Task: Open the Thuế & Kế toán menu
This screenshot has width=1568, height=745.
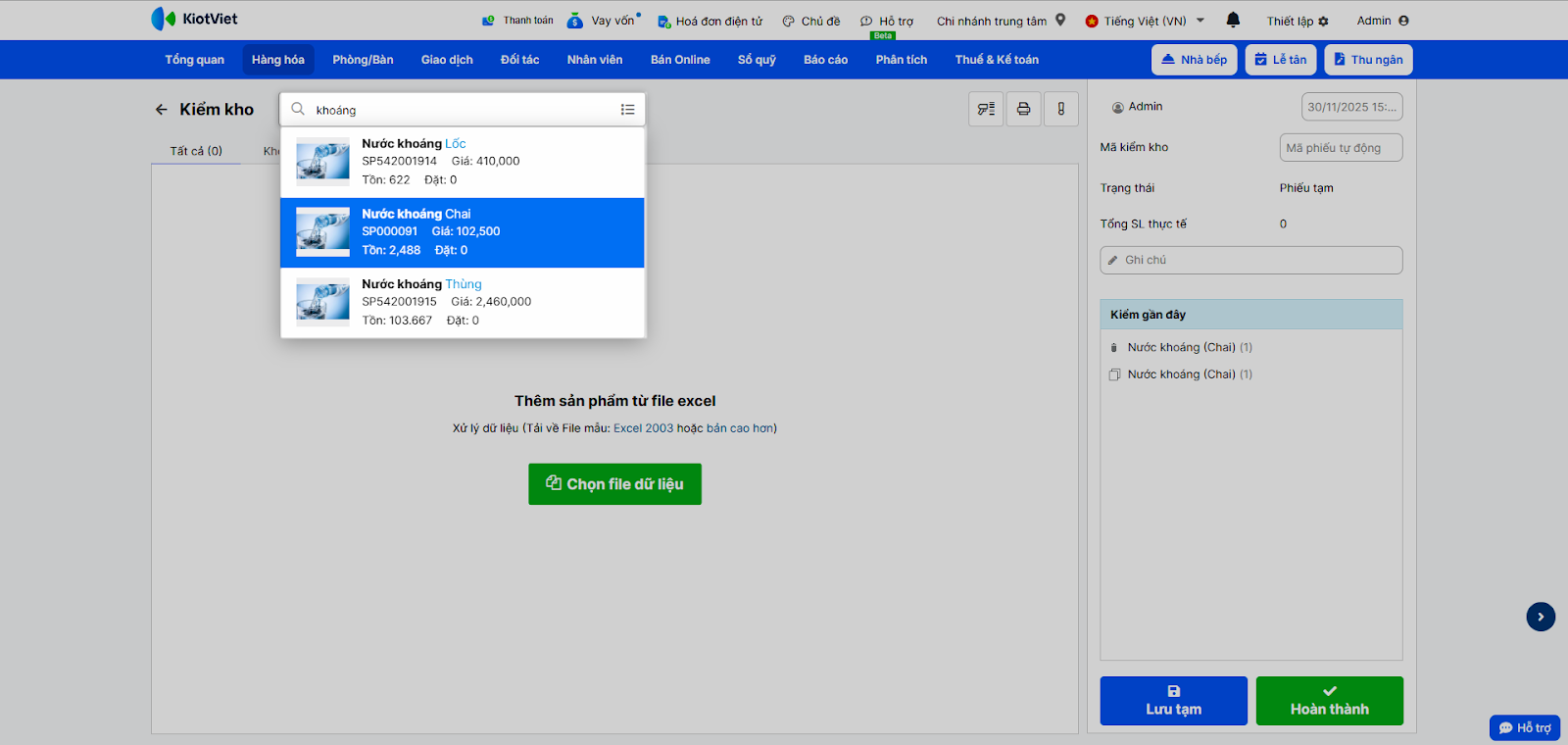Action: click(997, 60)
